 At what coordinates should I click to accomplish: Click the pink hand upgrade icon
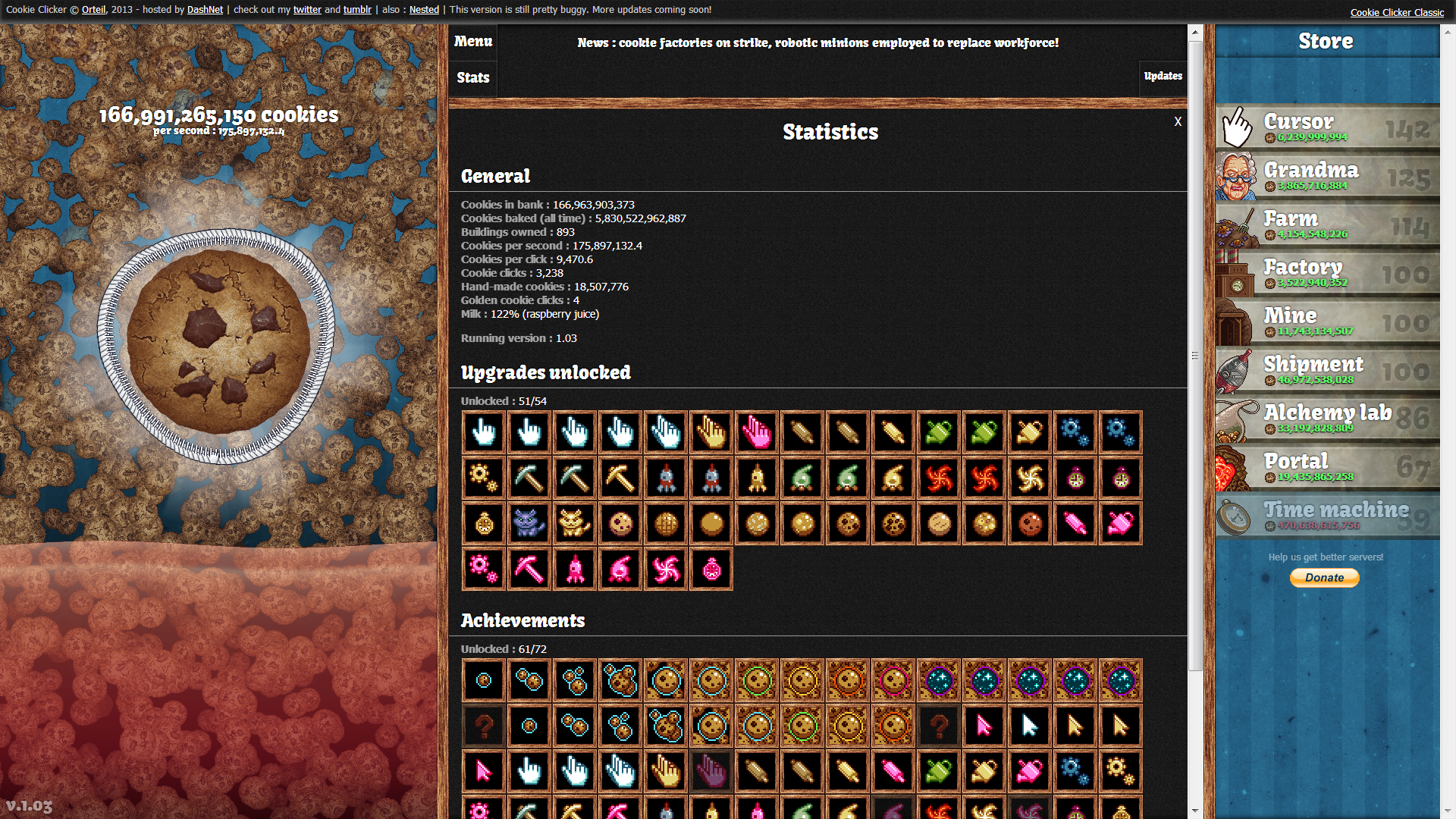[756, 432]
